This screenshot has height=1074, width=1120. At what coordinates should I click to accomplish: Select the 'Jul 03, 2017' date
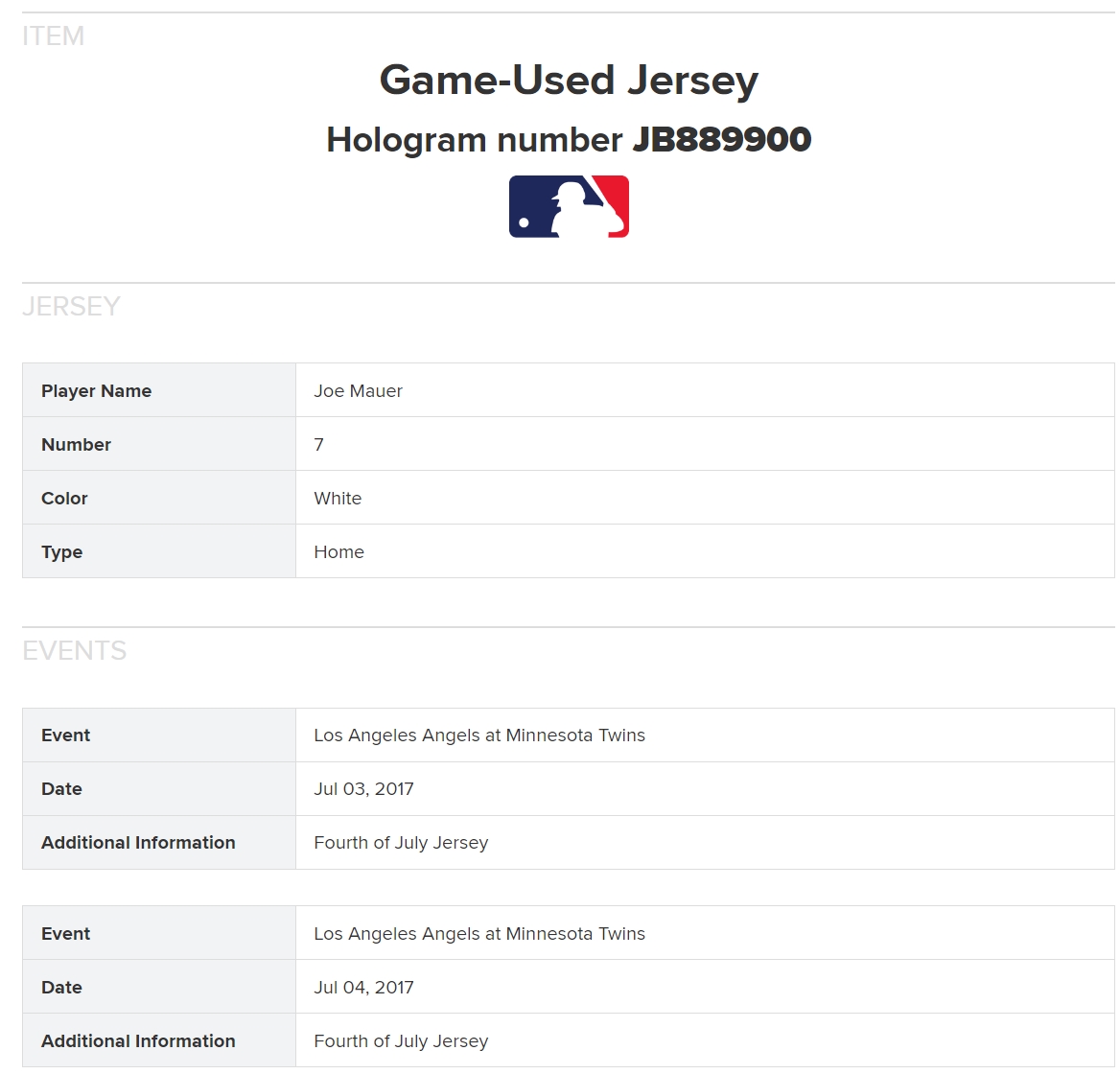coord(363,788)
